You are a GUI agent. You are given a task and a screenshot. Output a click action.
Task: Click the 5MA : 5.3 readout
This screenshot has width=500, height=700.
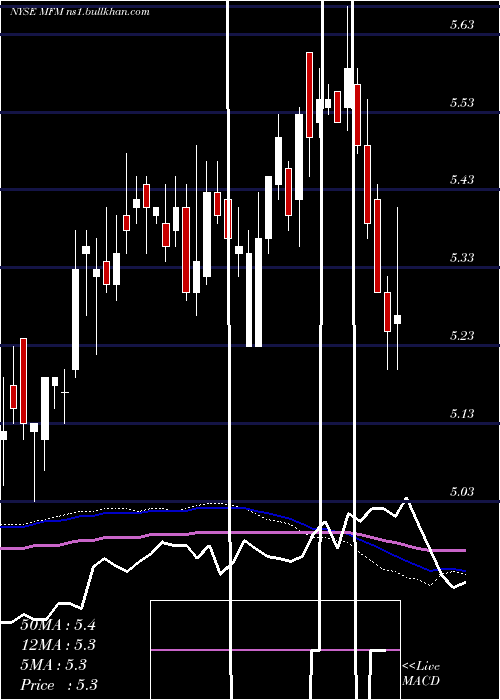[54, 665]
